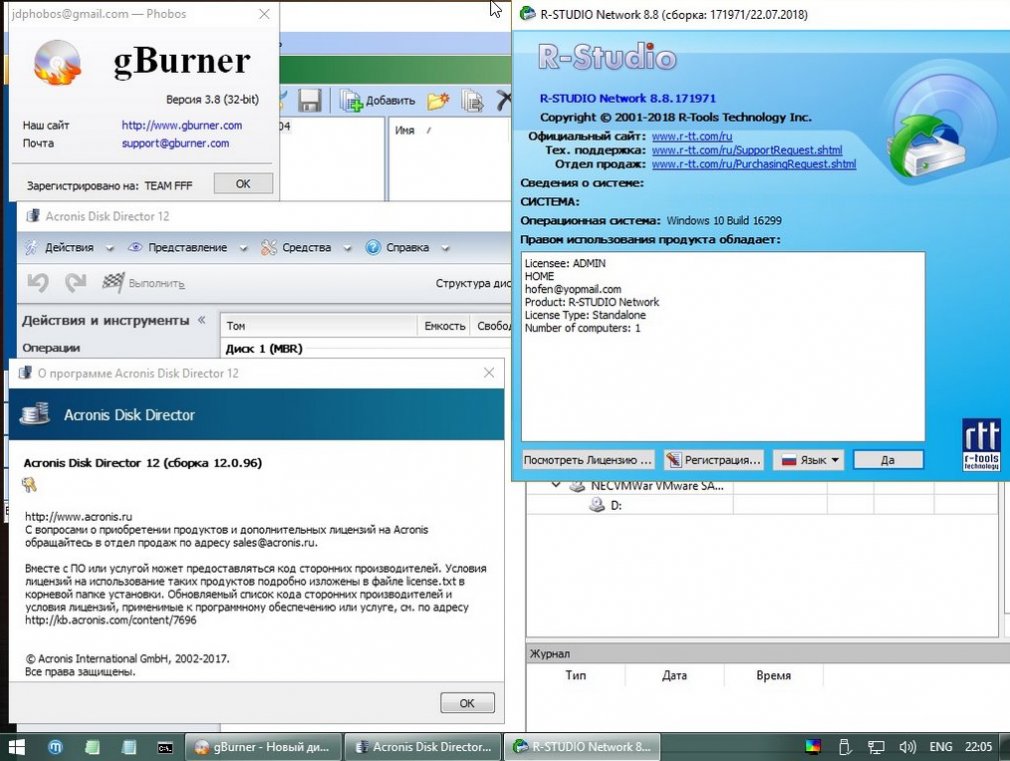Open the support@gburner.com email link
The image size is (1010, 761).
[175, 143]
